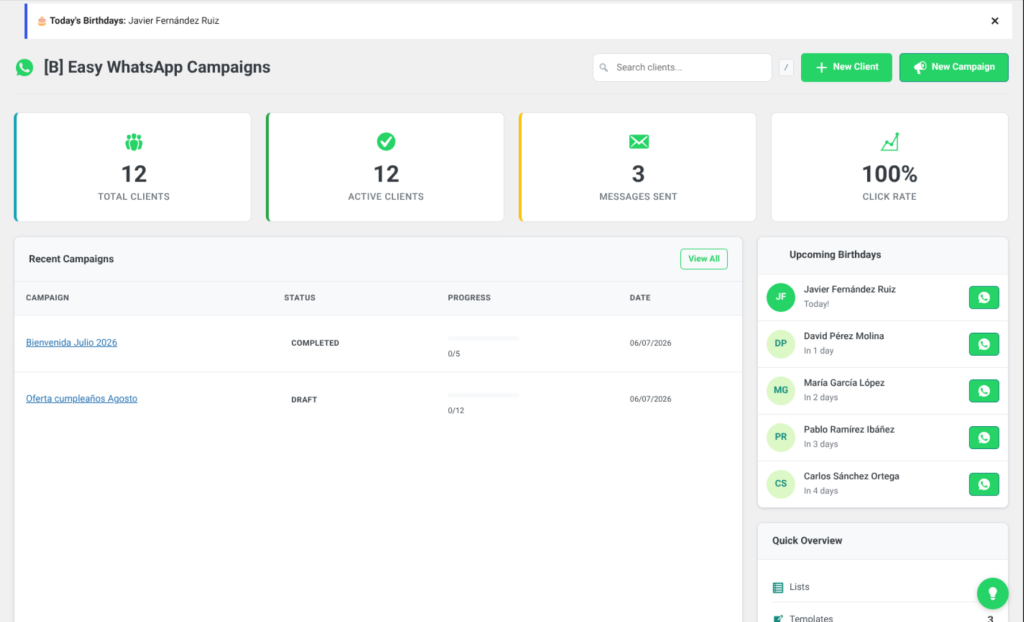Click the Click Rate chart icon
Viewport: 1024px width, 622px height.
coord(889,142)
